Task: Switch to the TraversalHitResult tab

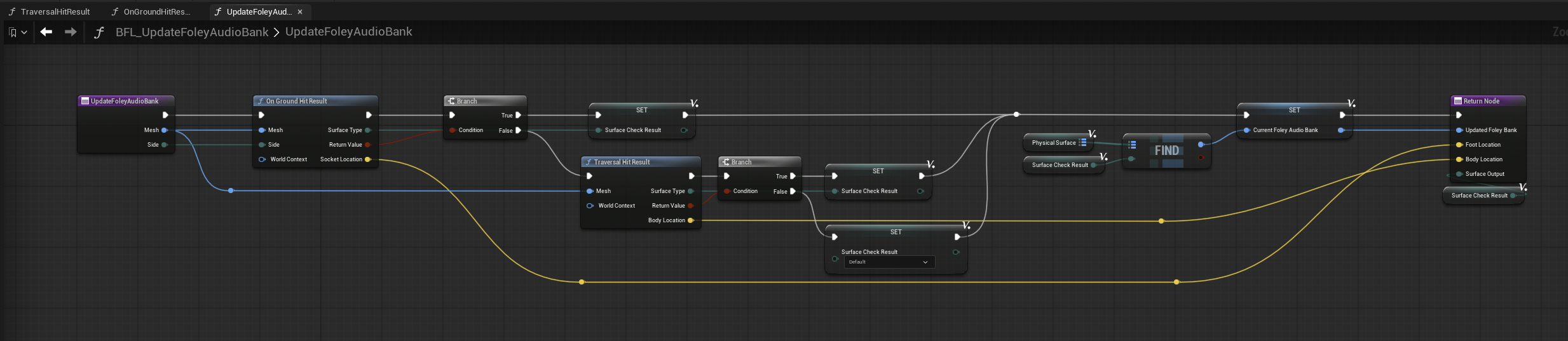Action: coord(50,11)
